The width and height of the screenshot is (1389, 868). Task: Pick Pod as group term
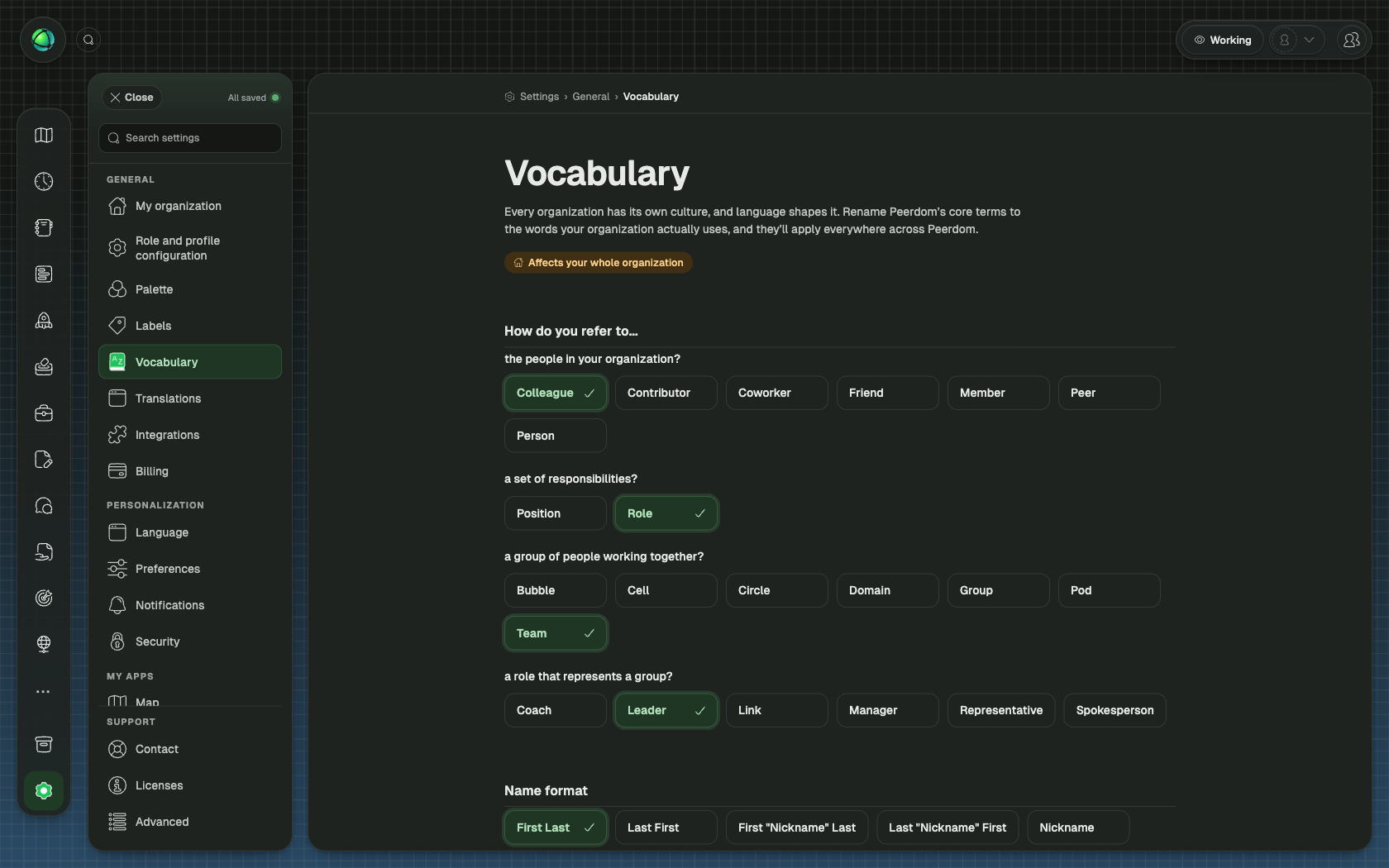1110,590
